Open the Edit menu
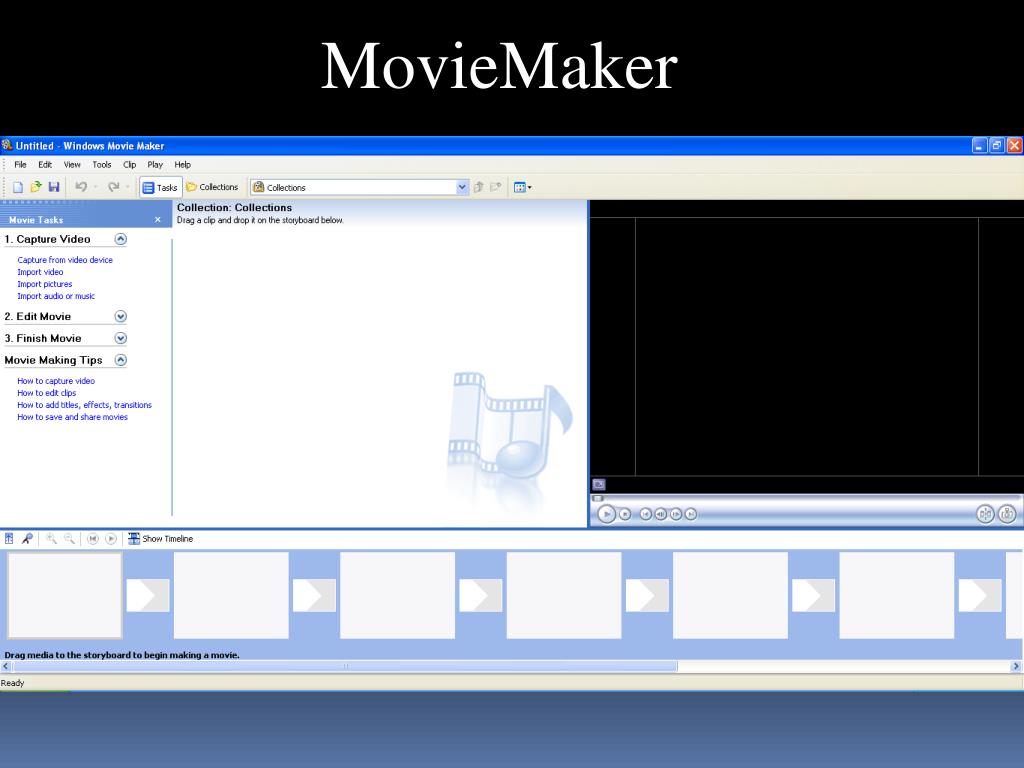1024x768 pixels. (x=45, y=165)
